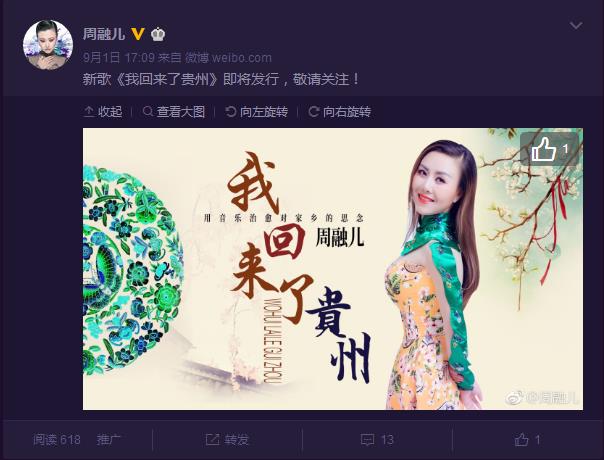The height and width of the screenshot is (460, 604).
Task: Rotate image right with 向右旋转
Action: click(x=340, y=112)
